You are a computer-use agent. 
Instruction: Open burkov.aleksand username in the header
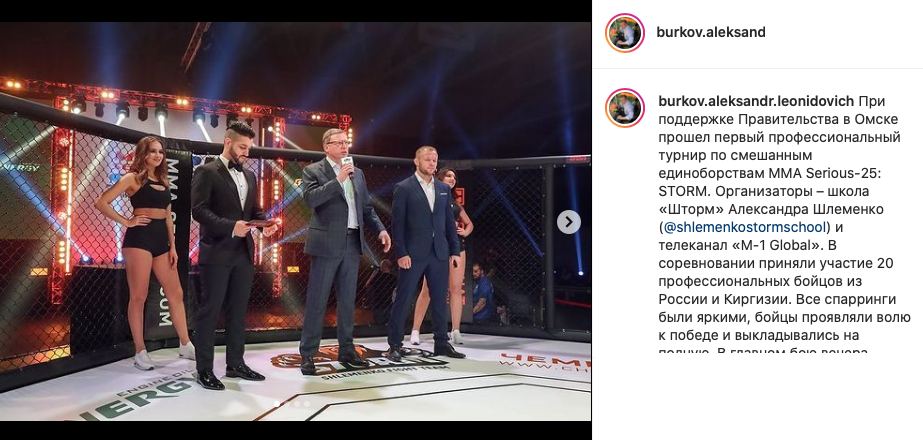coord(711,32)
